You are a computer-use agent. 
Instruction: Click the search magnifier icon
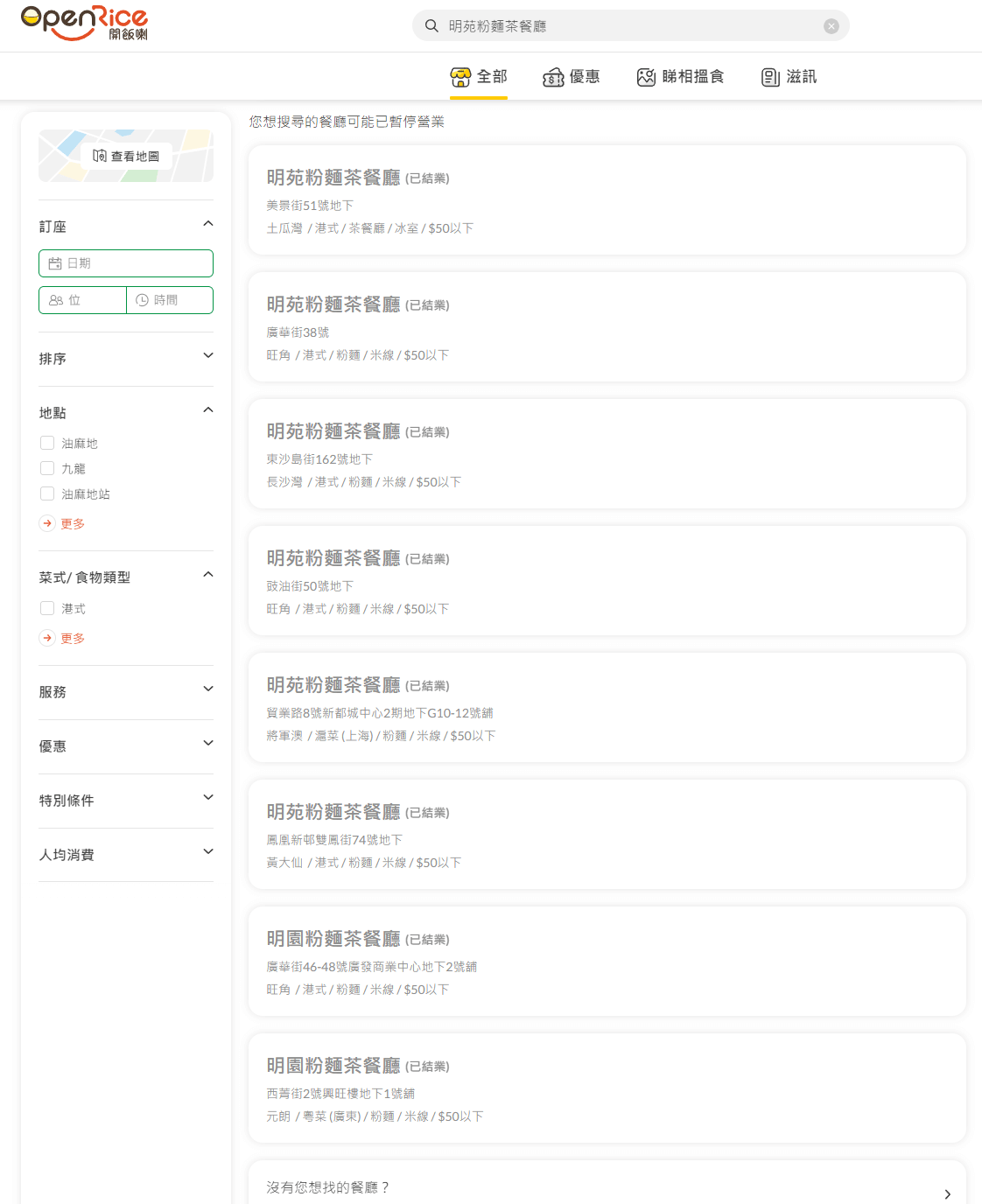coord(431,26)
